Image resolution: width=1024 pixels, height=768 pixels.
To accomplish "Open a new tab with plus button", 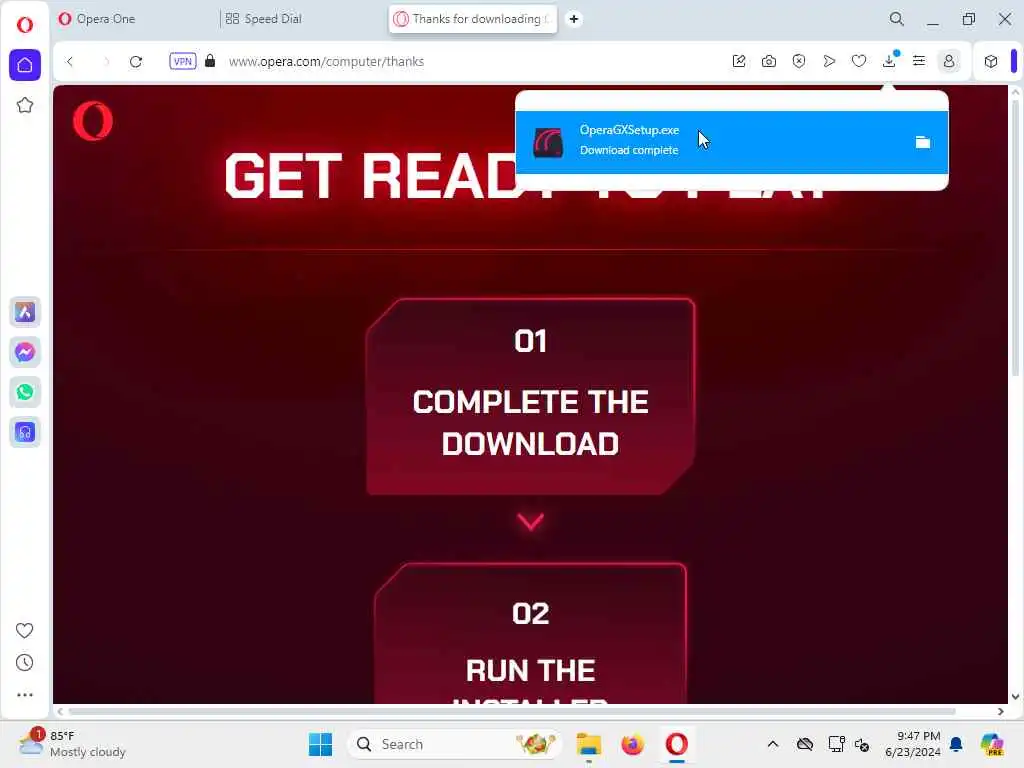I will point(574,19).
